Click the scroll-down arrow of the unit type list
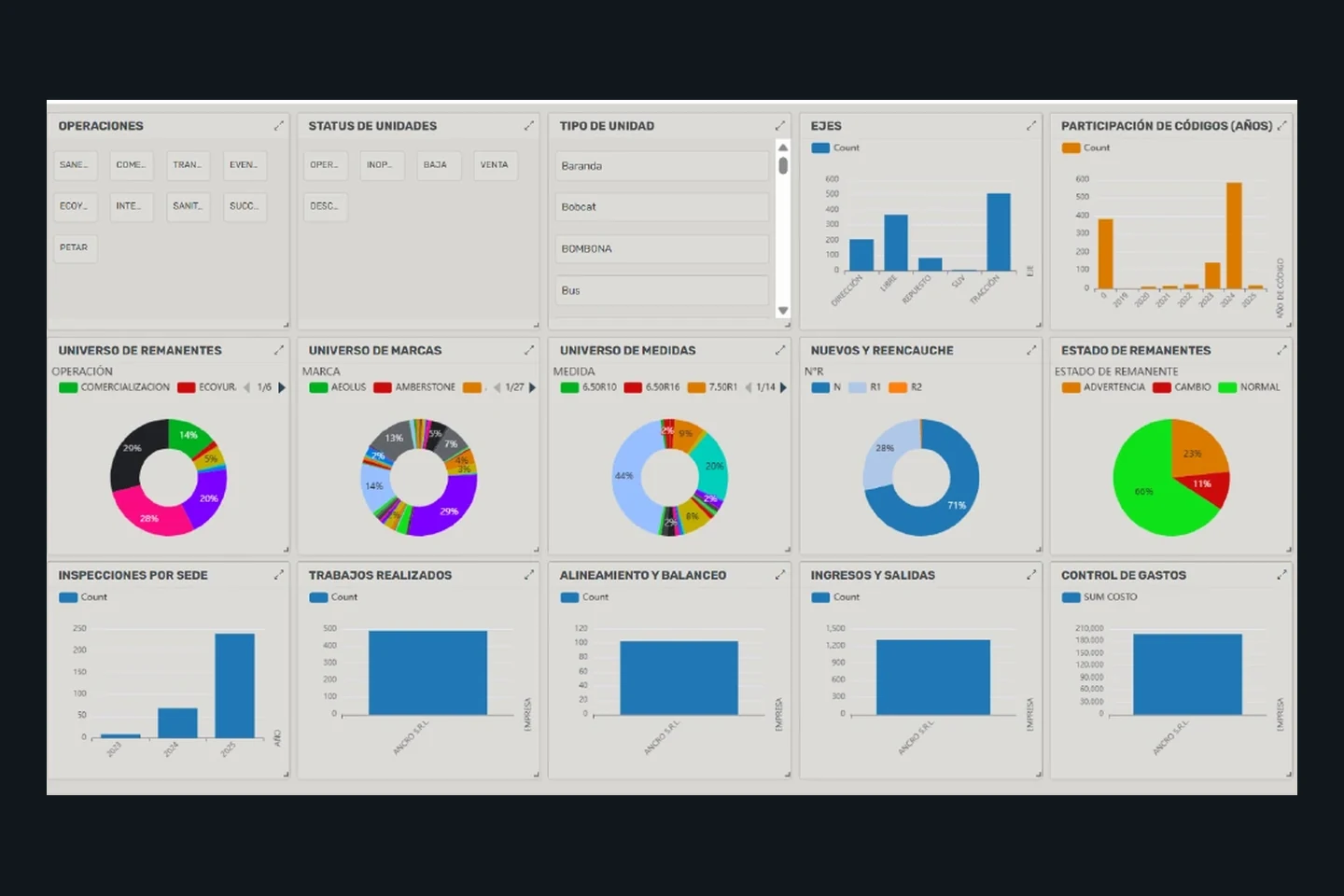 pos(783,311)
